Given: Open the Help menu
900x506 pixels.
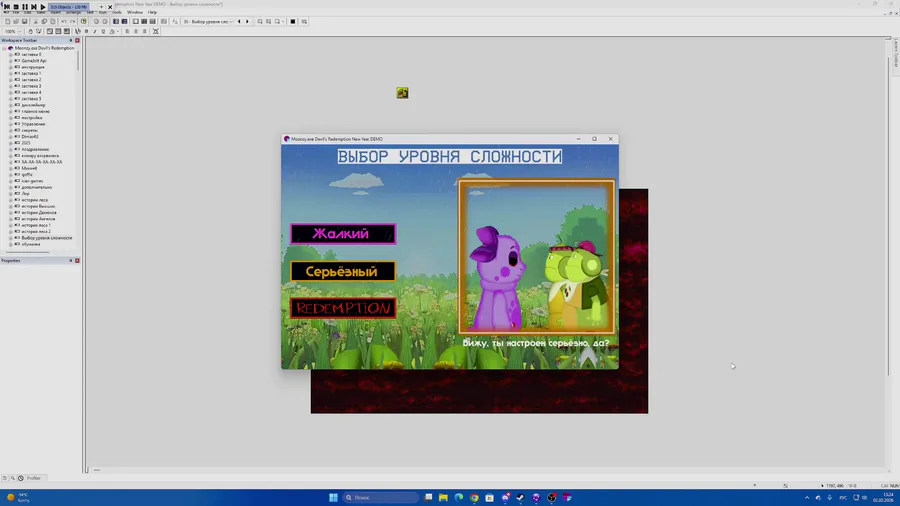Looking at the screenshot, I should 152,12.
